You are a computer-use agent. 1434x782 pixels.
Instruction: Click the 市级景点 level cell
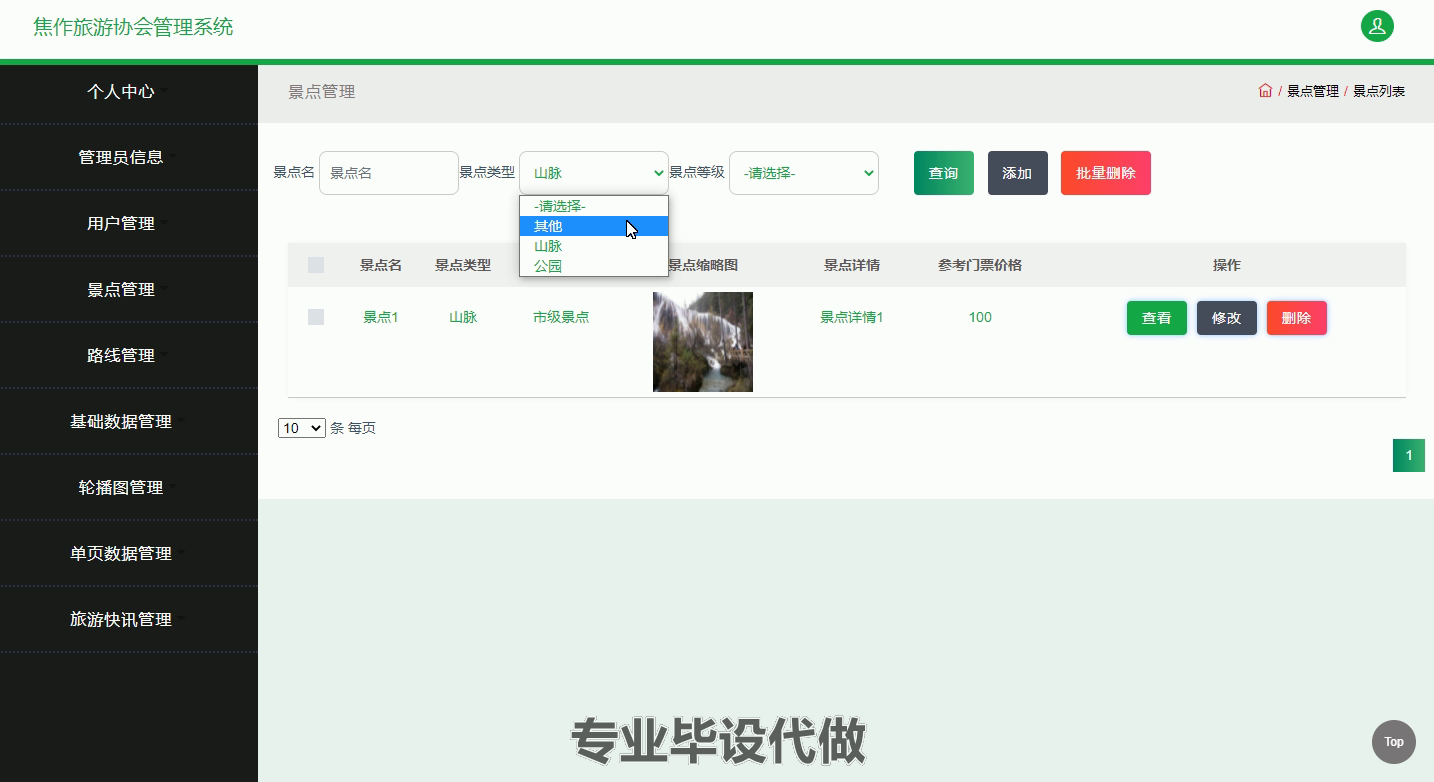coord(561,317)
